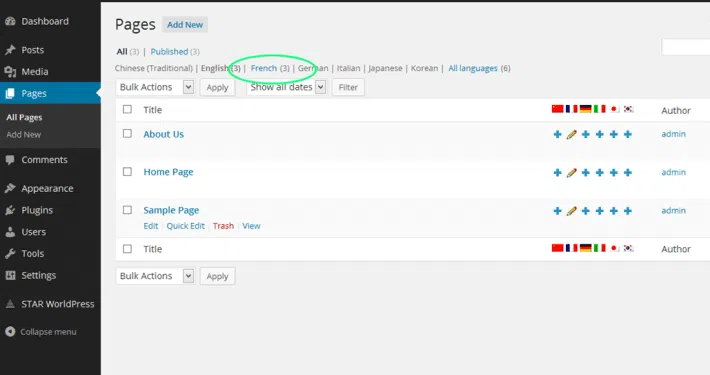Add Italian translation for Home Page
The height and width of the screenshot is (375, 710).
pos(600,173)
